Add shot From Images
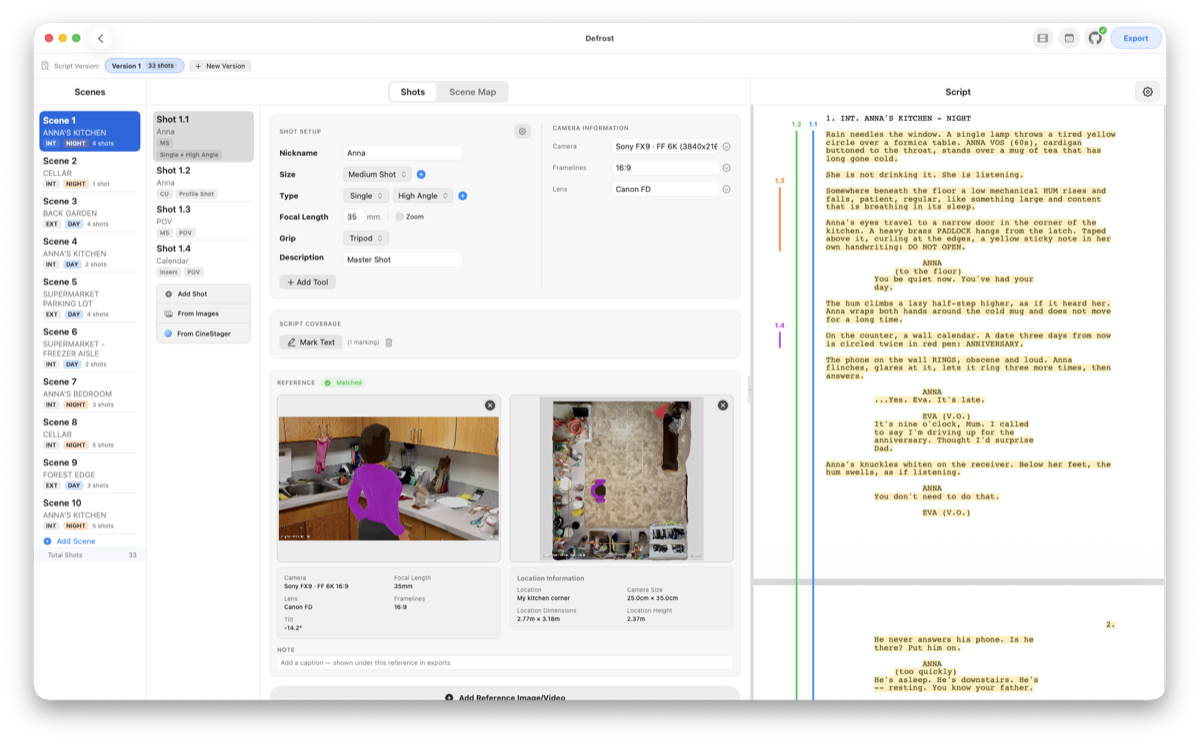This screenshot has height=744, width=1200. tap(203, 314)
